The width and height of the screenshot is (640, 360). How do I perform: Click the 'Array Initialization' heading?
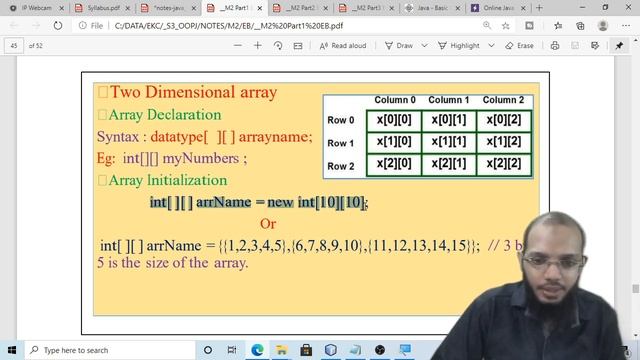168,180
